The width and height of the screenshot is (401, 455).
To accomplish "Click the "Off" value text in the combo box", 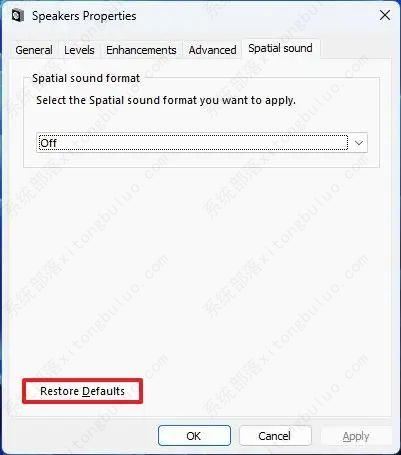I will tap(49, 143).
